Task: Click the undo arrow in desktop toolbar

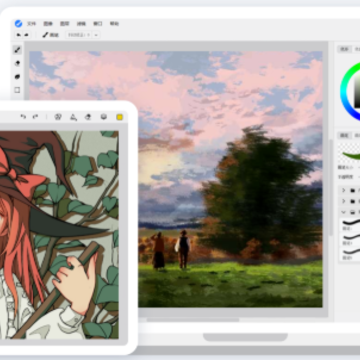Action: (19, 35)
